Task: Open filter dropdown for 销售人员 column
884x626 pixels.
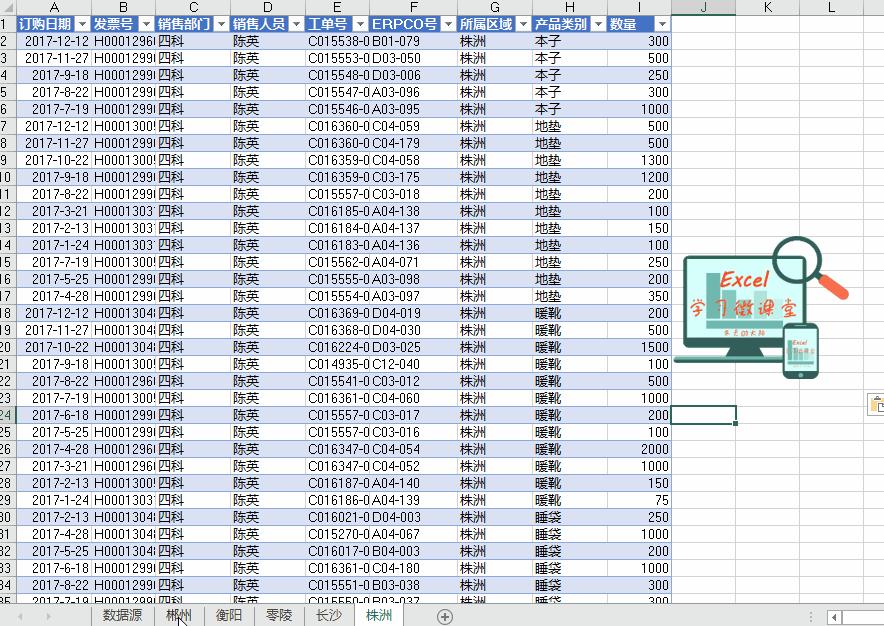Action: pos(297,24)
